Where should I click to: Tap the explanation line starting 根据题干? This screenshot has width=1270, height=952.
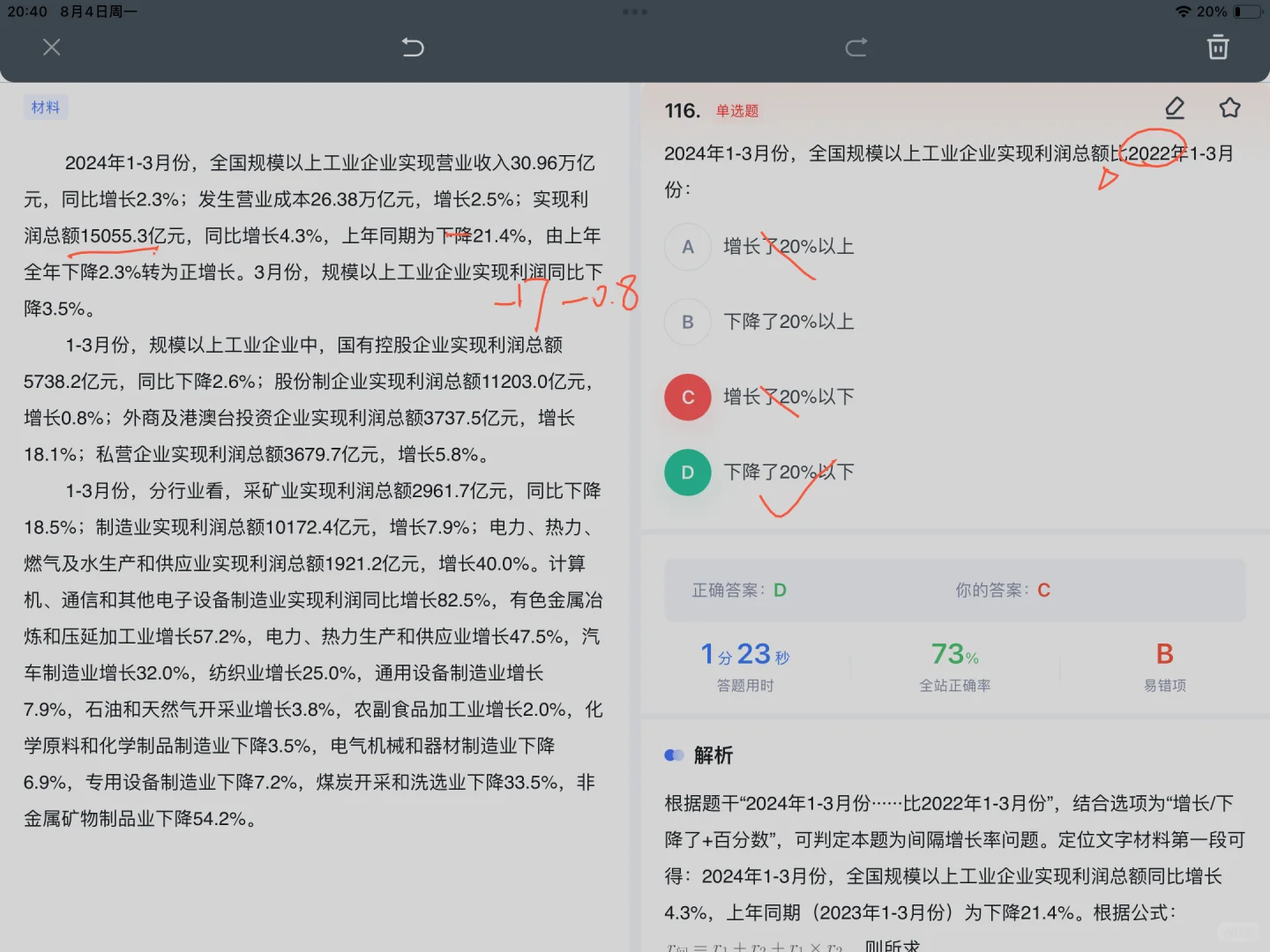coord(949,804)
